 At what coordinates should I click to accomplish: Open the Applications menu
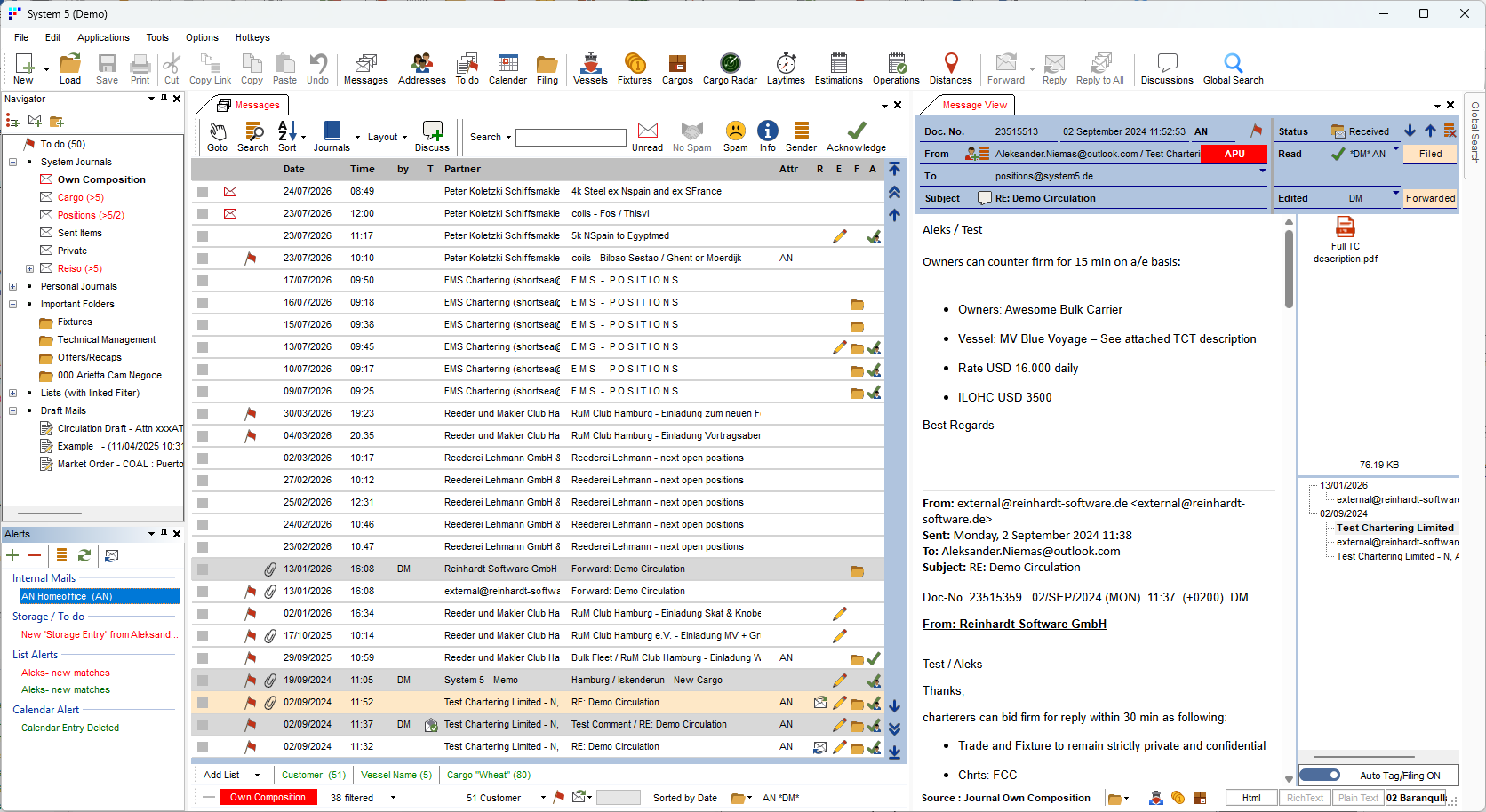103,37
